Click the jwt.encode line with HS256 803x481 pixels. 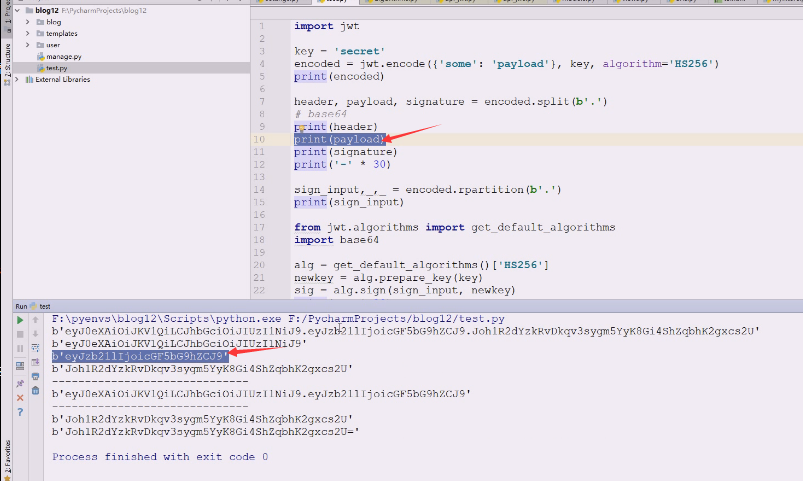click(506, 64)
